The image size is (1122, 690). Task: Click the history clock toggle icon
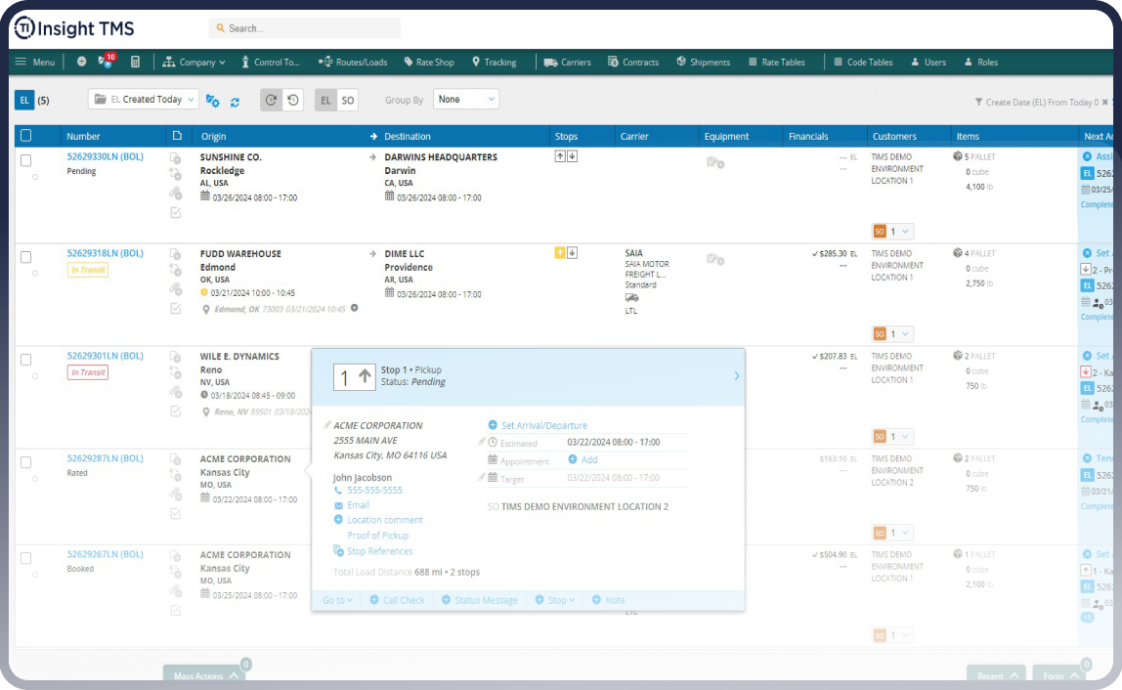tap(292, 100)
